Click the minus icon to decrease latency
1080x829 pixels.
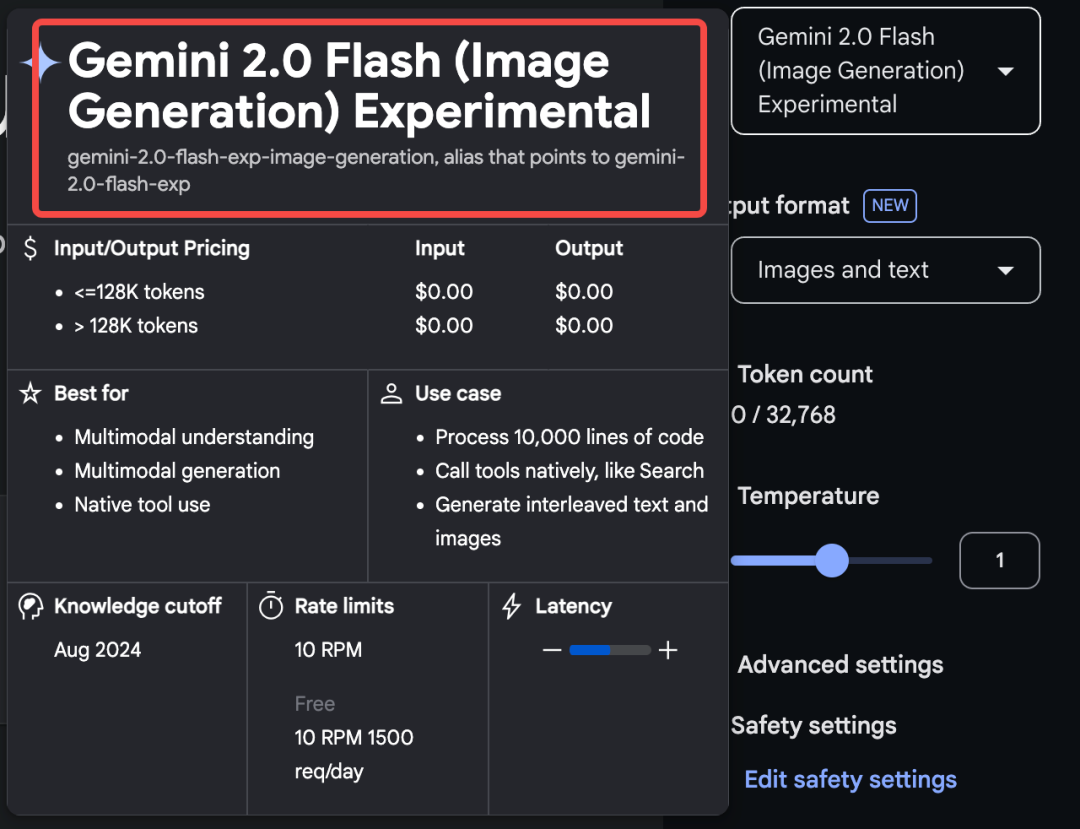[551, 649]
